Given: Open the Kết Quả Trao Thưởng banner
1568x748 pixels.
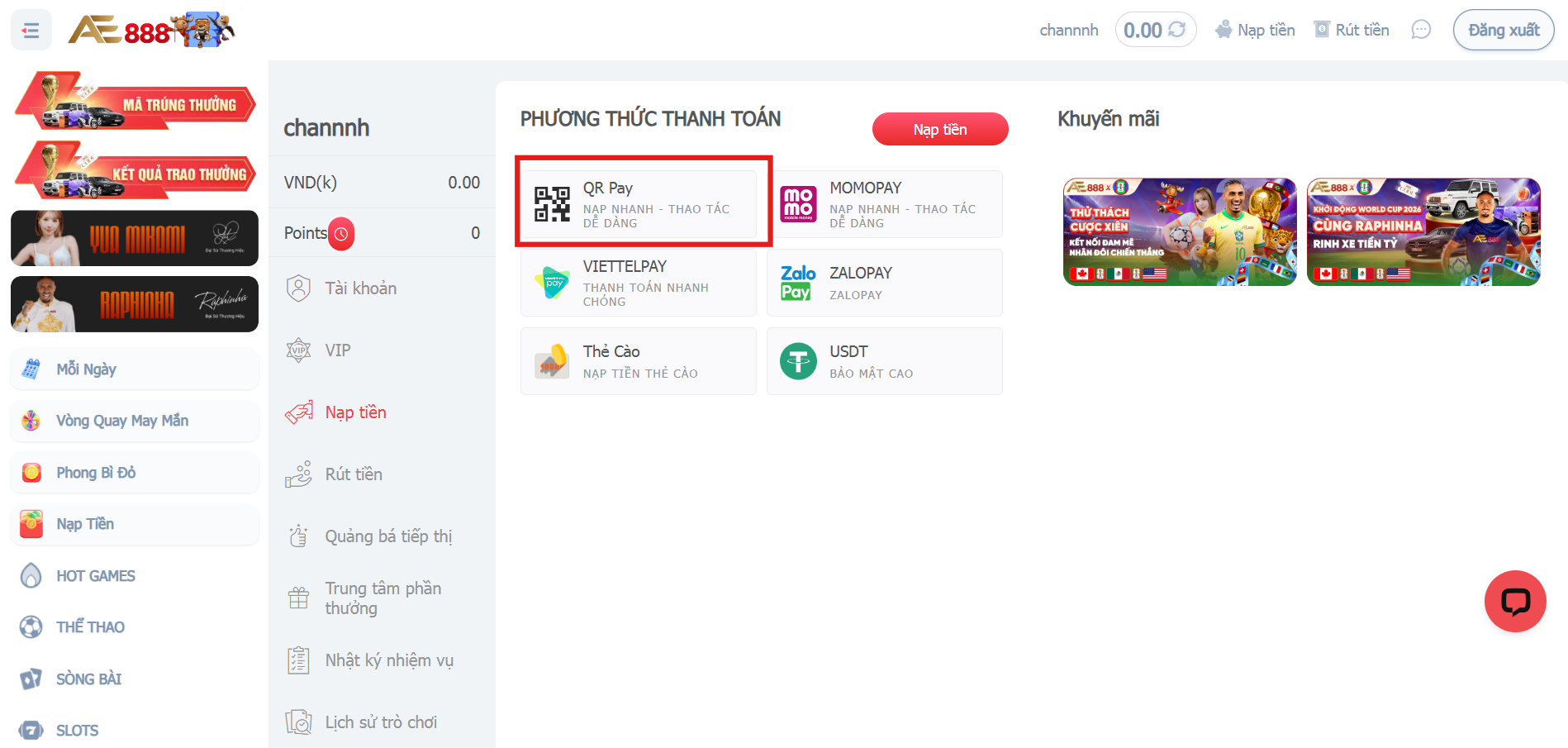Looking at the screenshot, I should [x=135, y=170].
